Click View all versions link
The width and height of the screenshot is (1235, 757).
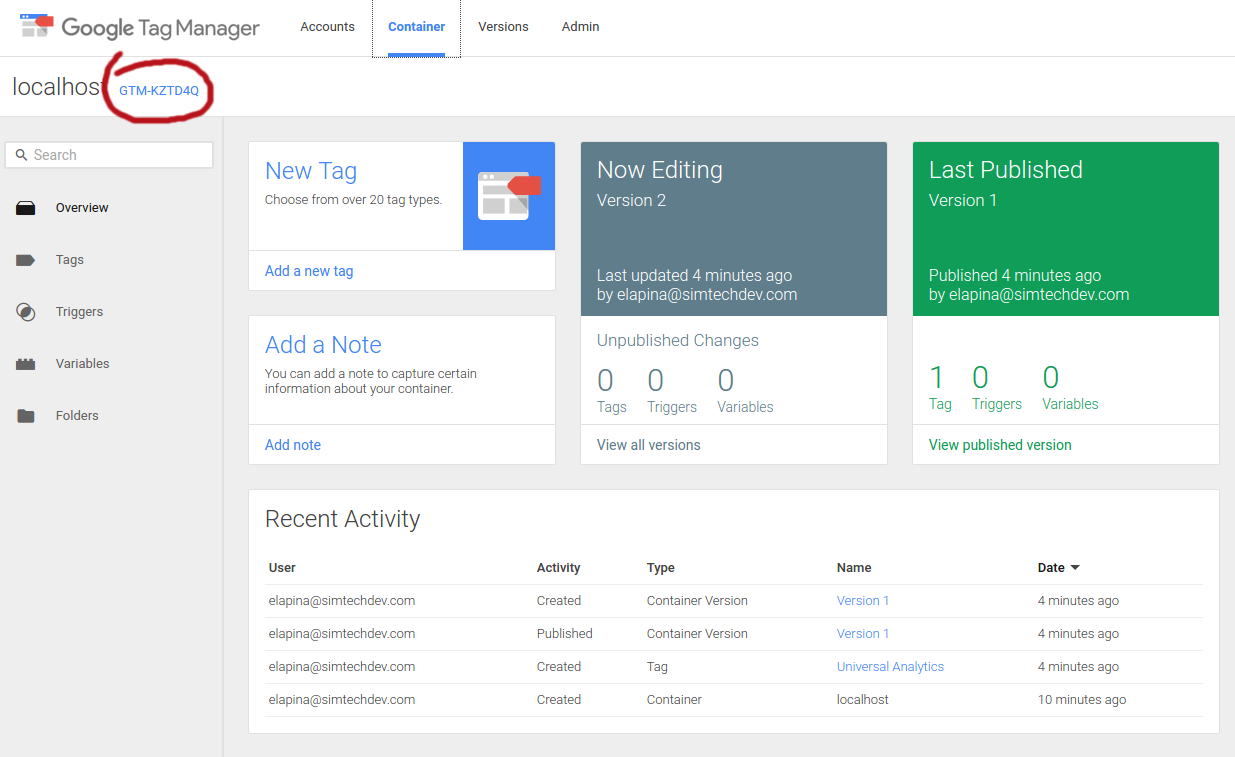(649, 445)
